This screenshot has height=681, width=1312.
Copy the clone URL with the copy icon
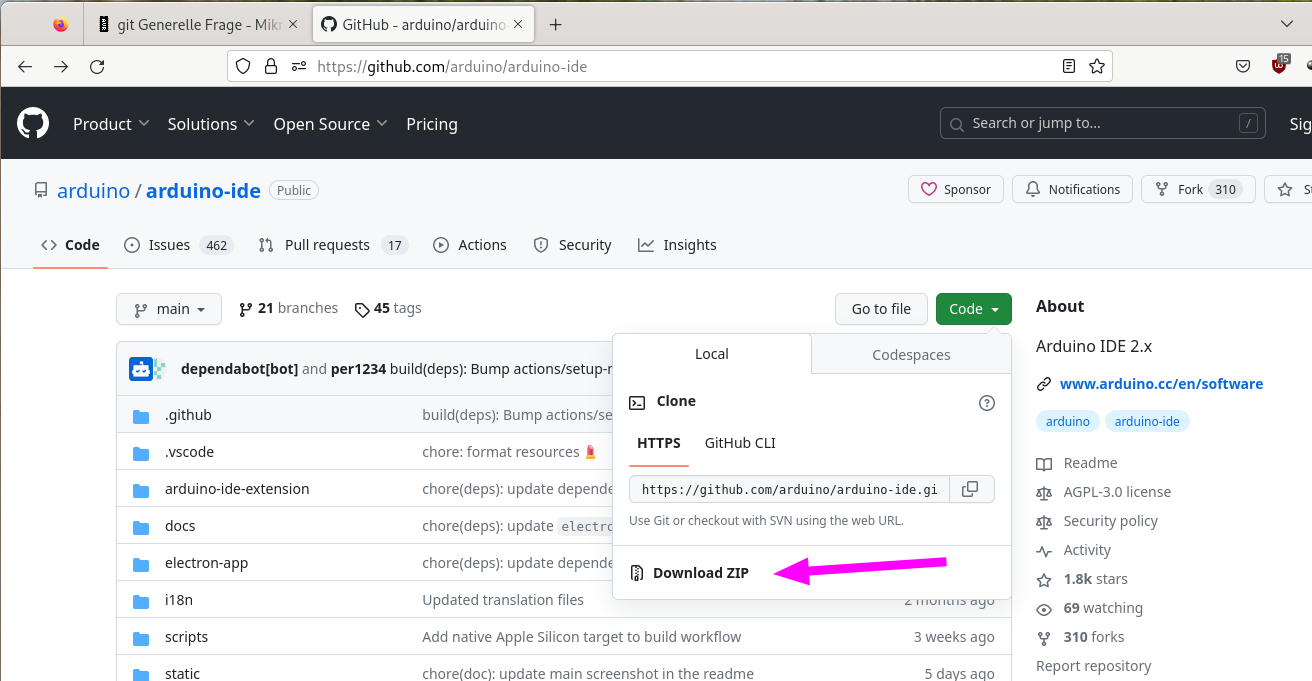(969, 489)
